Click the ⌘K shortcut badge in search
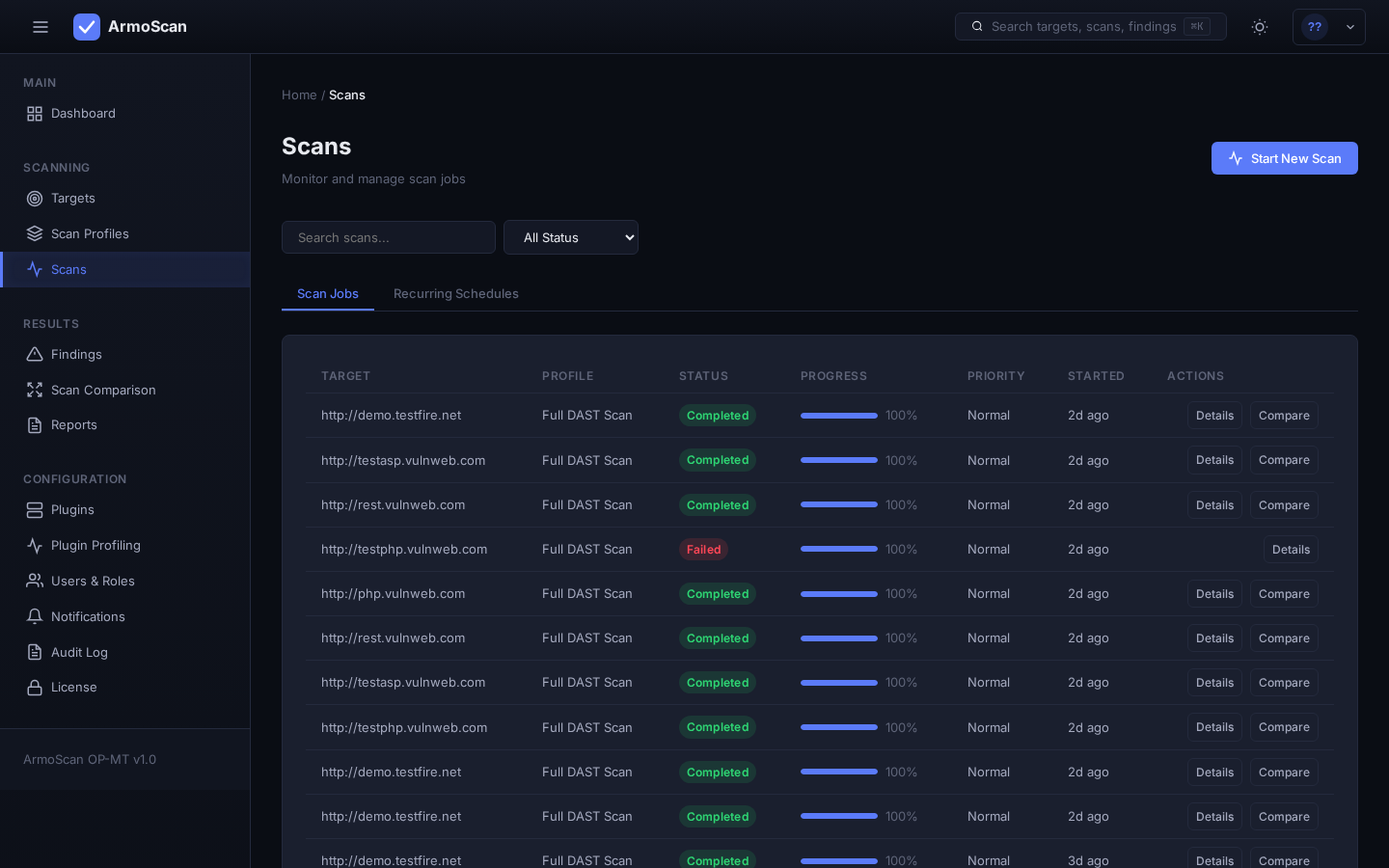Viewport: 1389px width, 868px height. (1197, 26)
